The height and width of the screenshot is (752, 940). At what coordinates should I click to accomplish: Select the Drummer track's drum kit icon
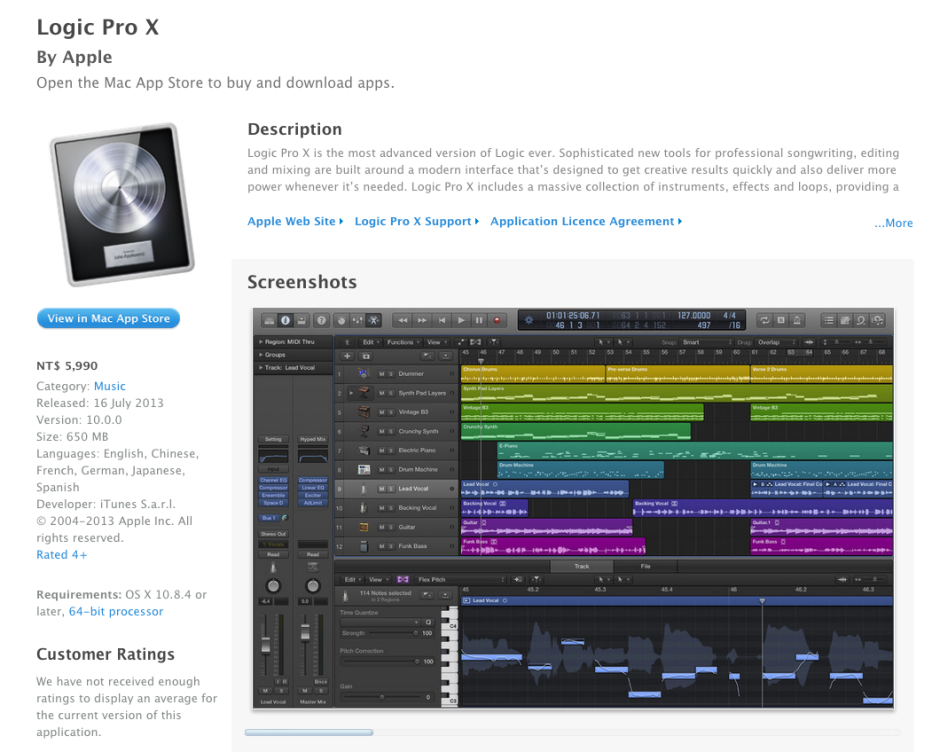coord(361,373)
